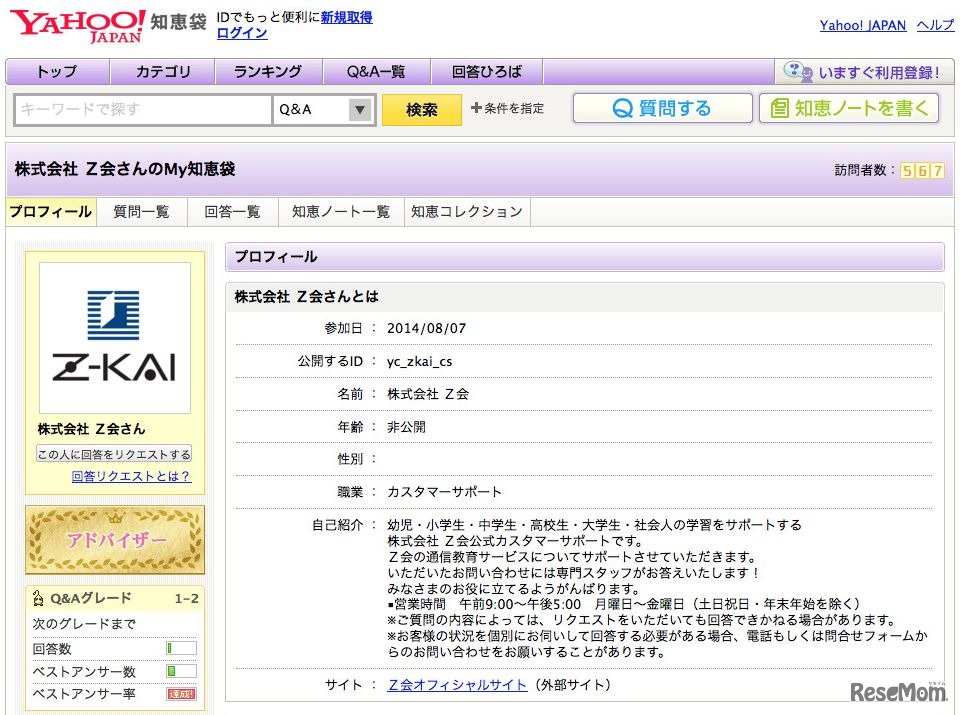Image resolution: width=961 pixels, height=715 pixels.
Task: Switch to the 質問一覧 tab
Action: click(x=140, y=211)
